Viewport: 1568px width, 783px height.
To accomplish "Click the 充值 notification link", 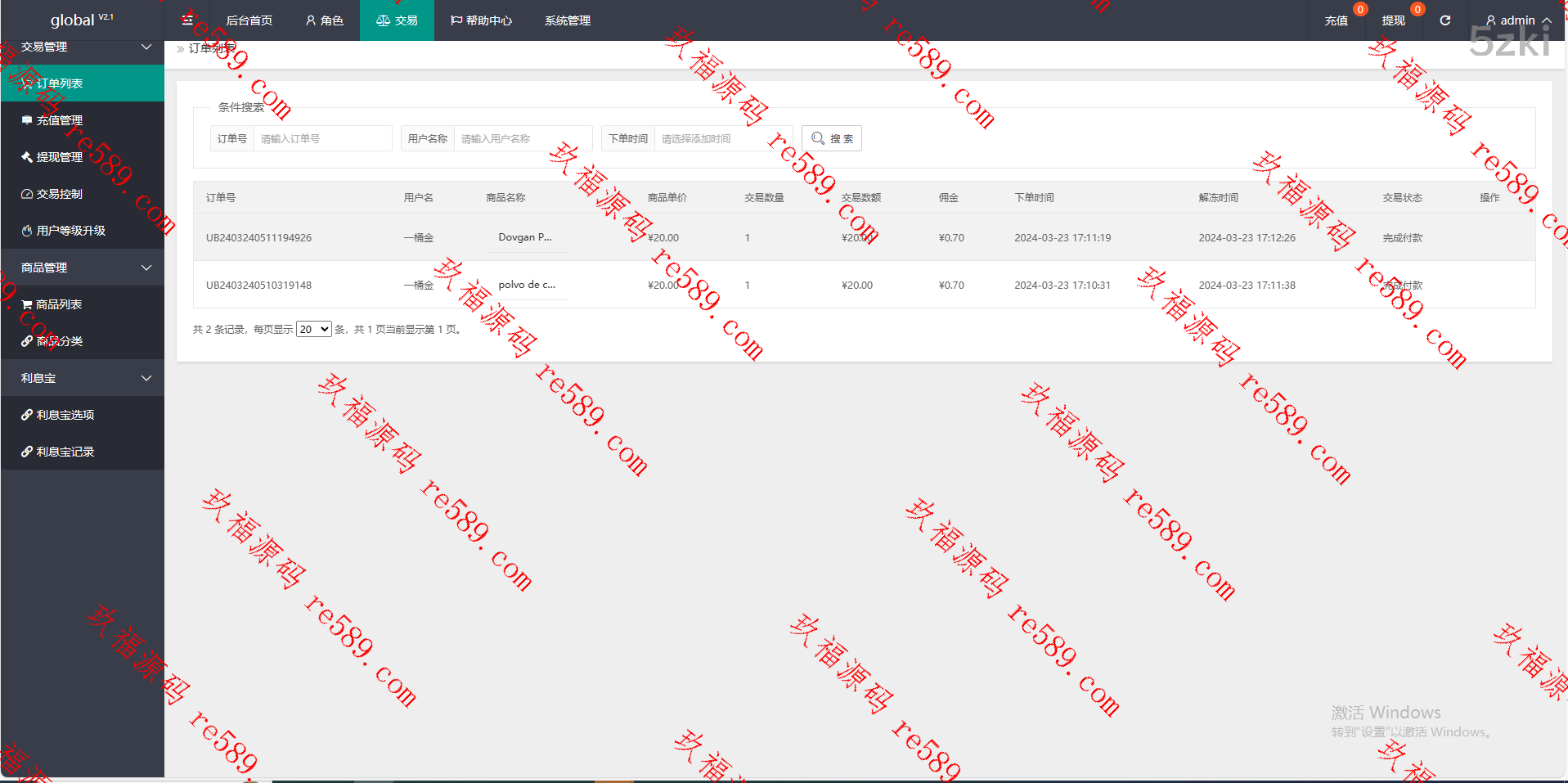I will [x=1336, y=20].
